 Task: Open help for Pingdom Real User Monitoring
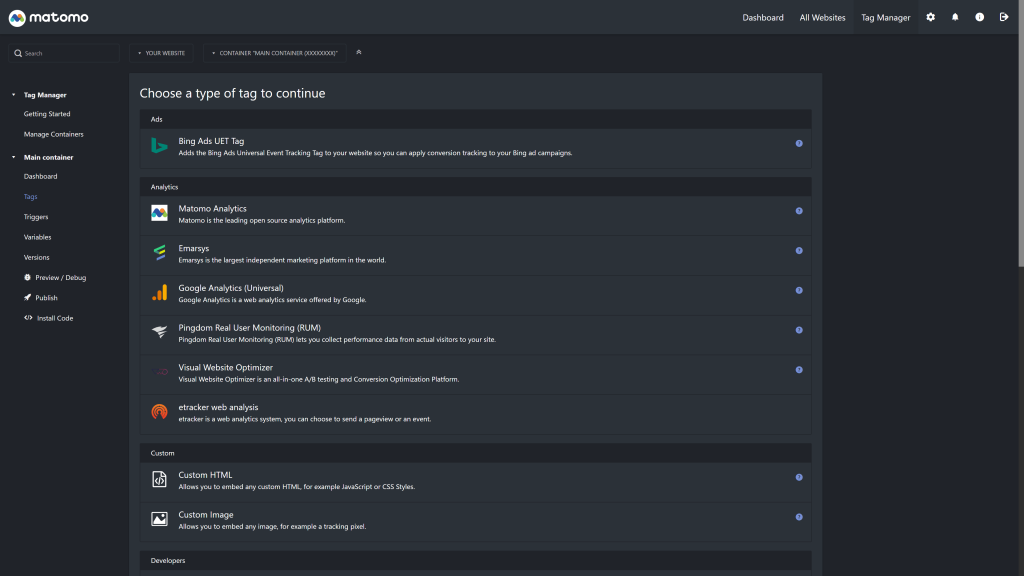click(799, 330)
